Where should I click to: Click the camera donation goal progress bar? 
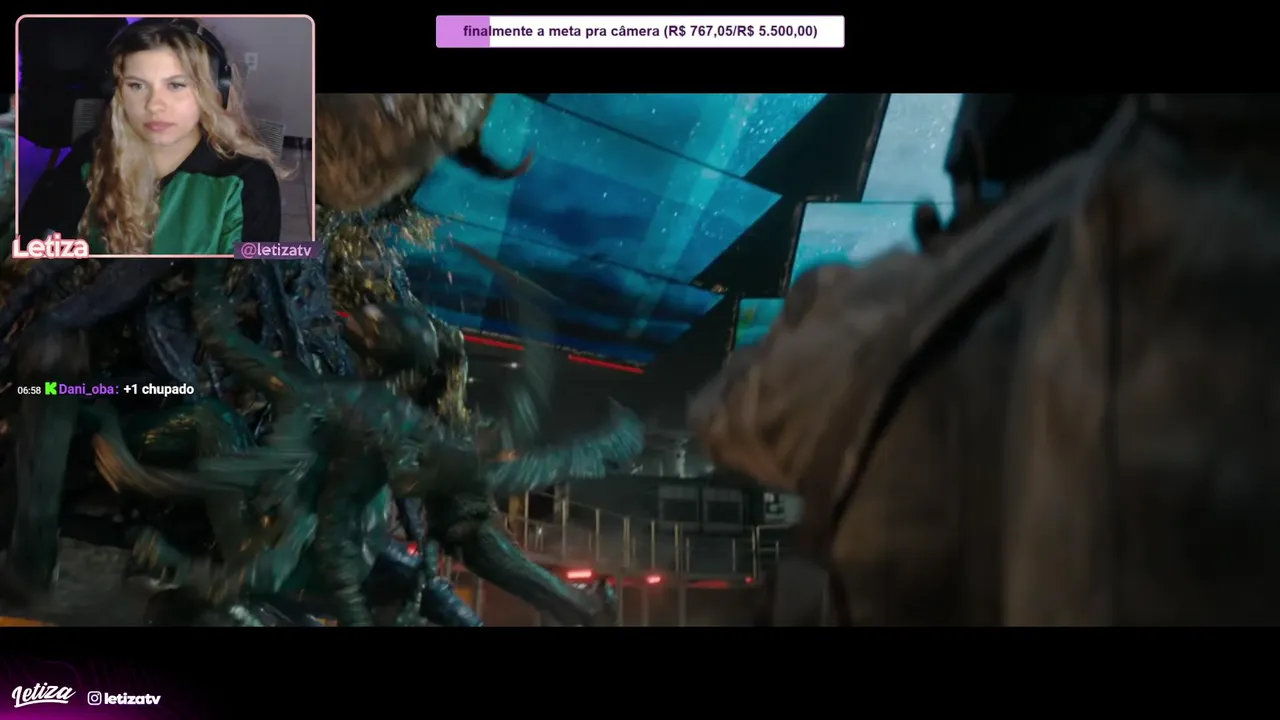pos(640,31)
